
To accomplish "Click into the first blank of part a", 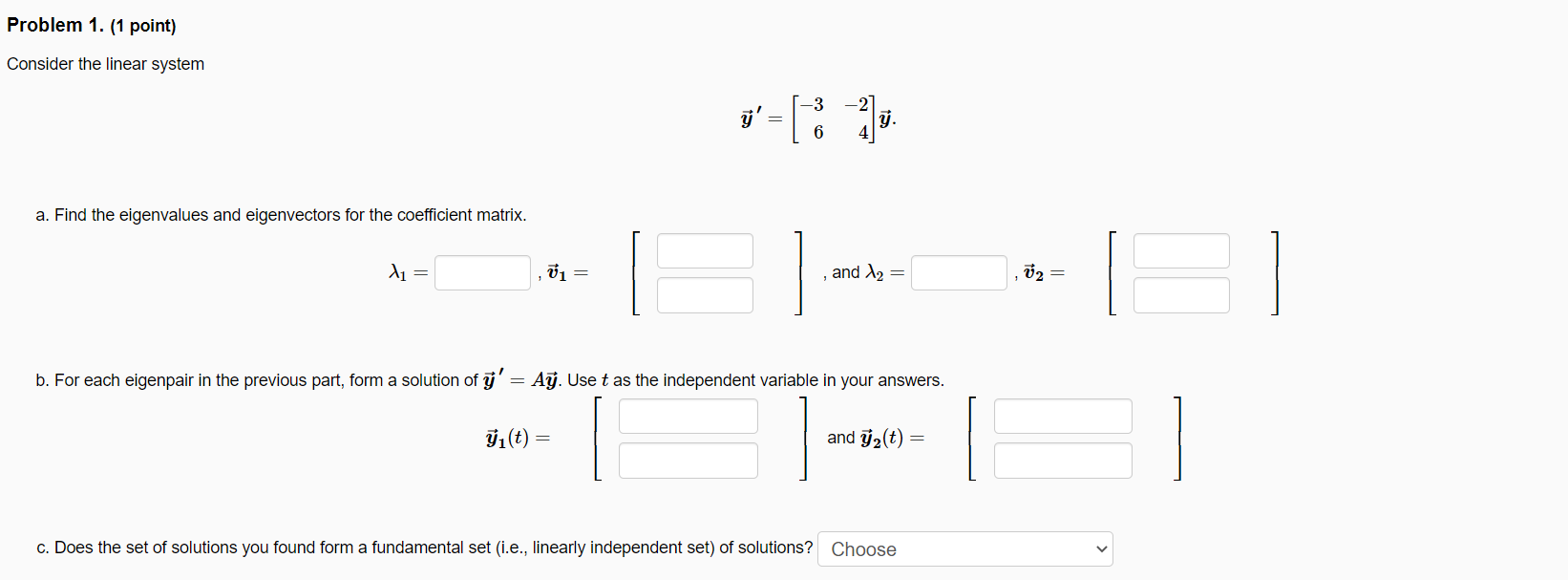I will click(x=482, y=272).
